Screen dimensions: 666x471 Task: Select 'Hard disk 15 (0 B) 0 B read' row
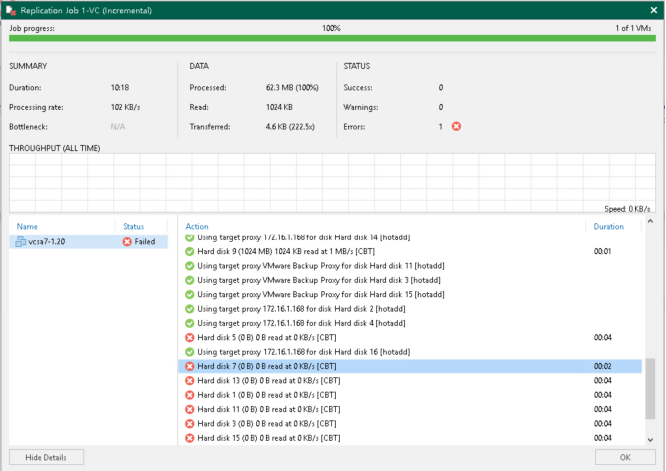pyautogui.click(x=409, y=438)
